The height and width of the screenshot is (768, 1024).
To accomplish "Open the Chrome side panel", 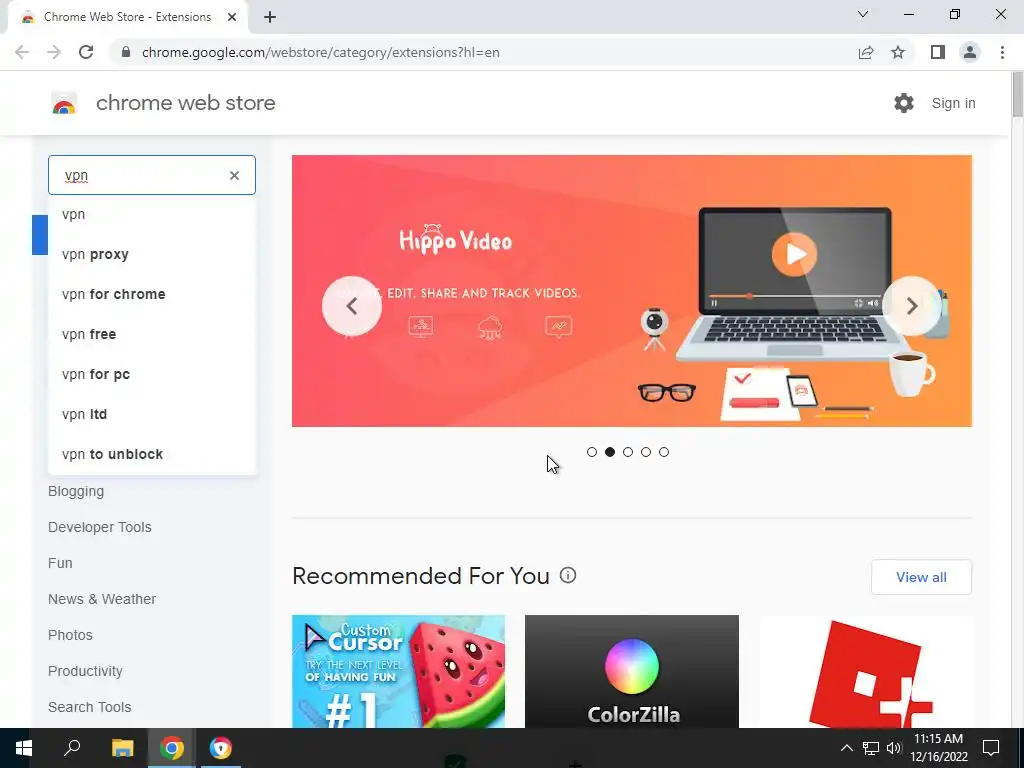I will [x=938, y=52].
